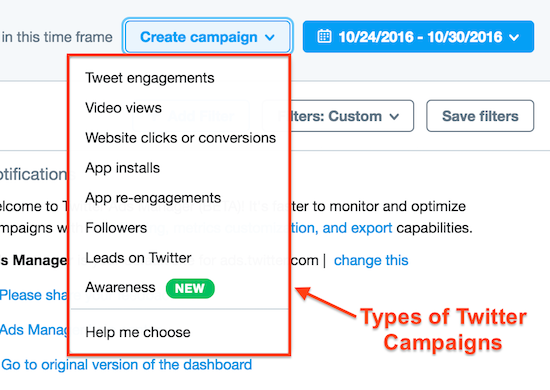This screenshot has width=550, height=390.
Task: Choose Leads on Twitter option
Action: click(138, 258)
